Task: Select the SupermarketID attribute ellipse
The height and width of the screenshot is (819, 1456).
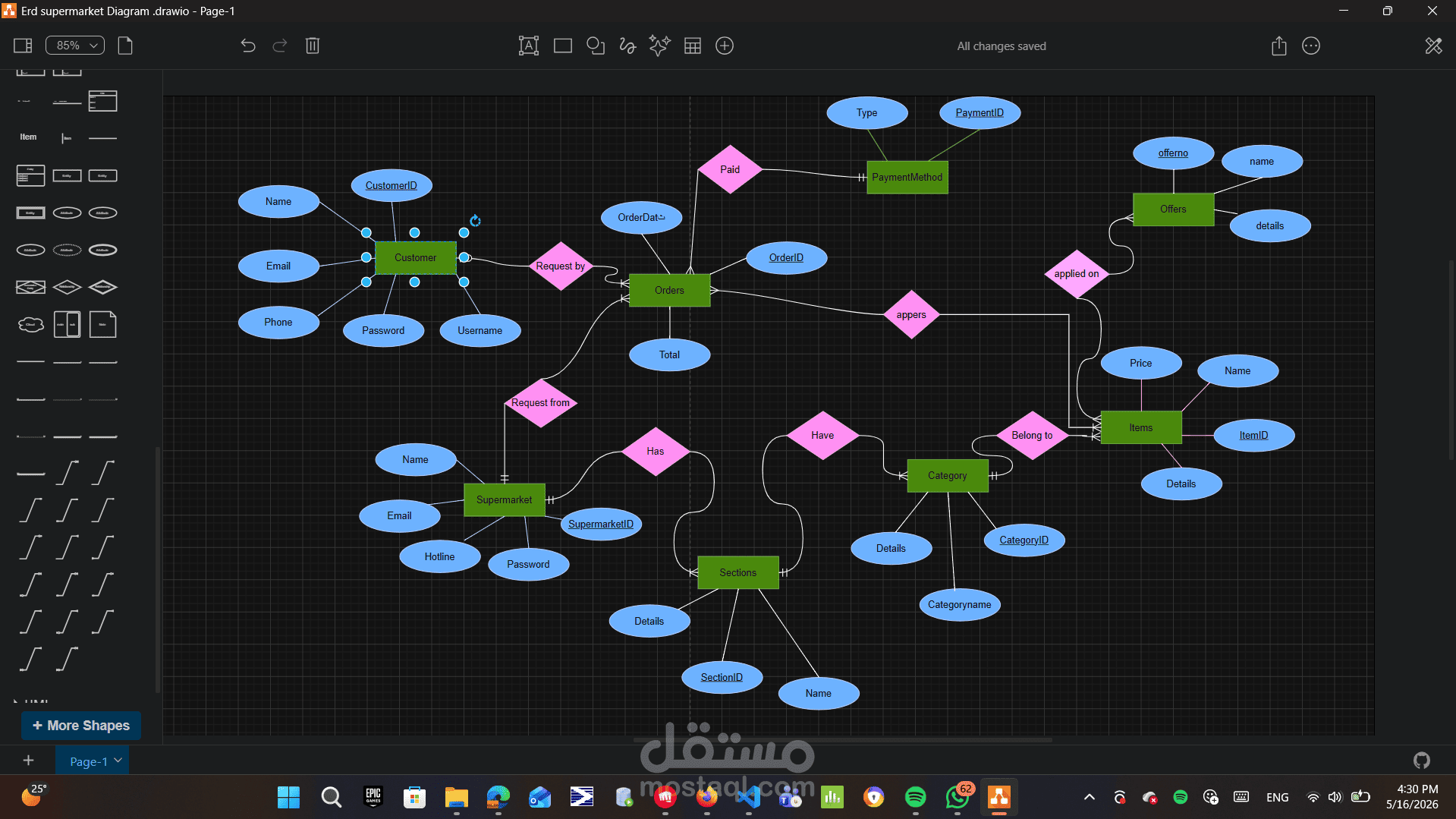Action: coord(601,524)
